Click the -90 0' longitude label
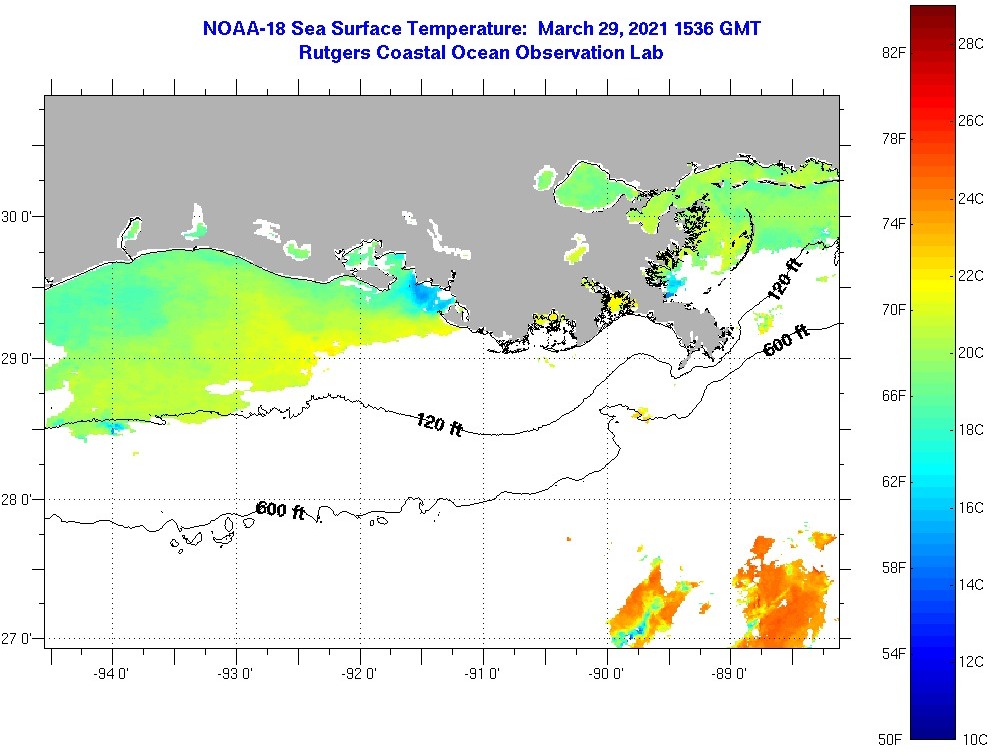The height and width of the screenshot is (754, 992). 606,674
